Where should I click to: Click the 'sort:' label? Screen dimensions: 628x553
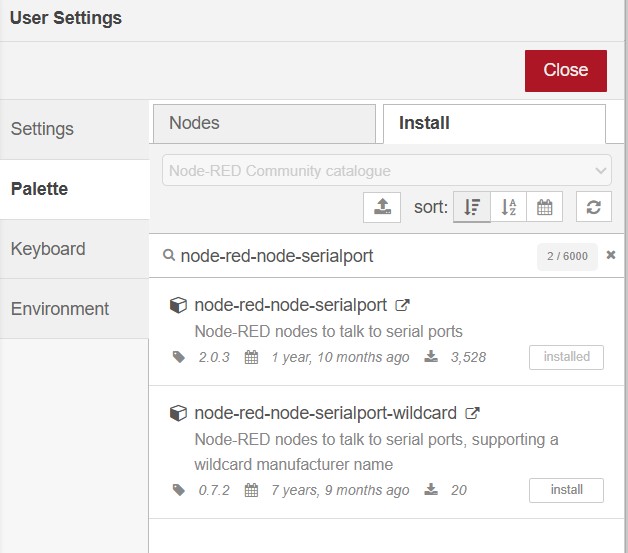tap(431, 207)
